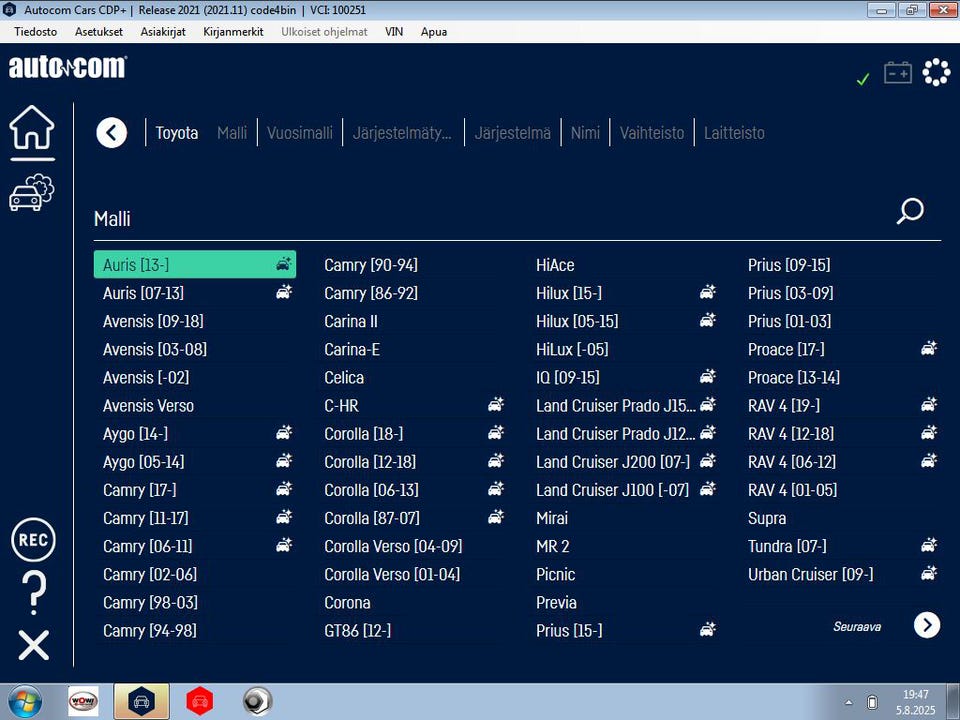Close session with the X sidebar icon
The image size is (960, 720).
click(x=34, y=645)
